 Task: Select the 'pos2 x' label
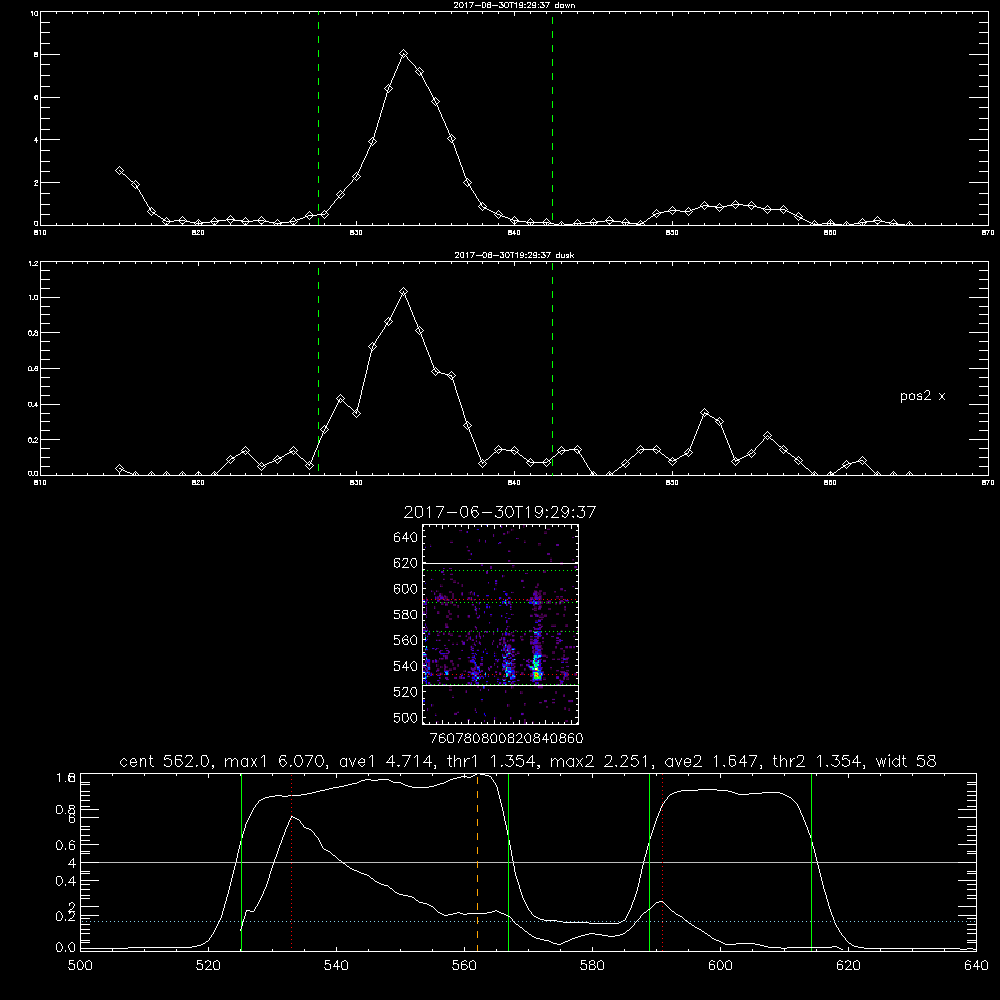click(x=923, y=396)
